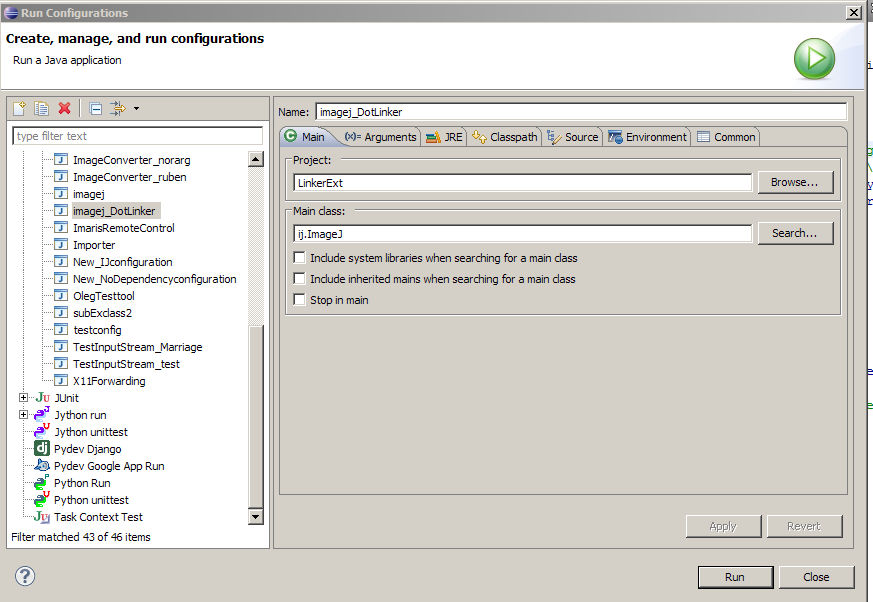Expand the Jython run tree node
Image resolution: width=873 pixels, height=602 pixels.
pyautogui.click(x=24, y=415)
